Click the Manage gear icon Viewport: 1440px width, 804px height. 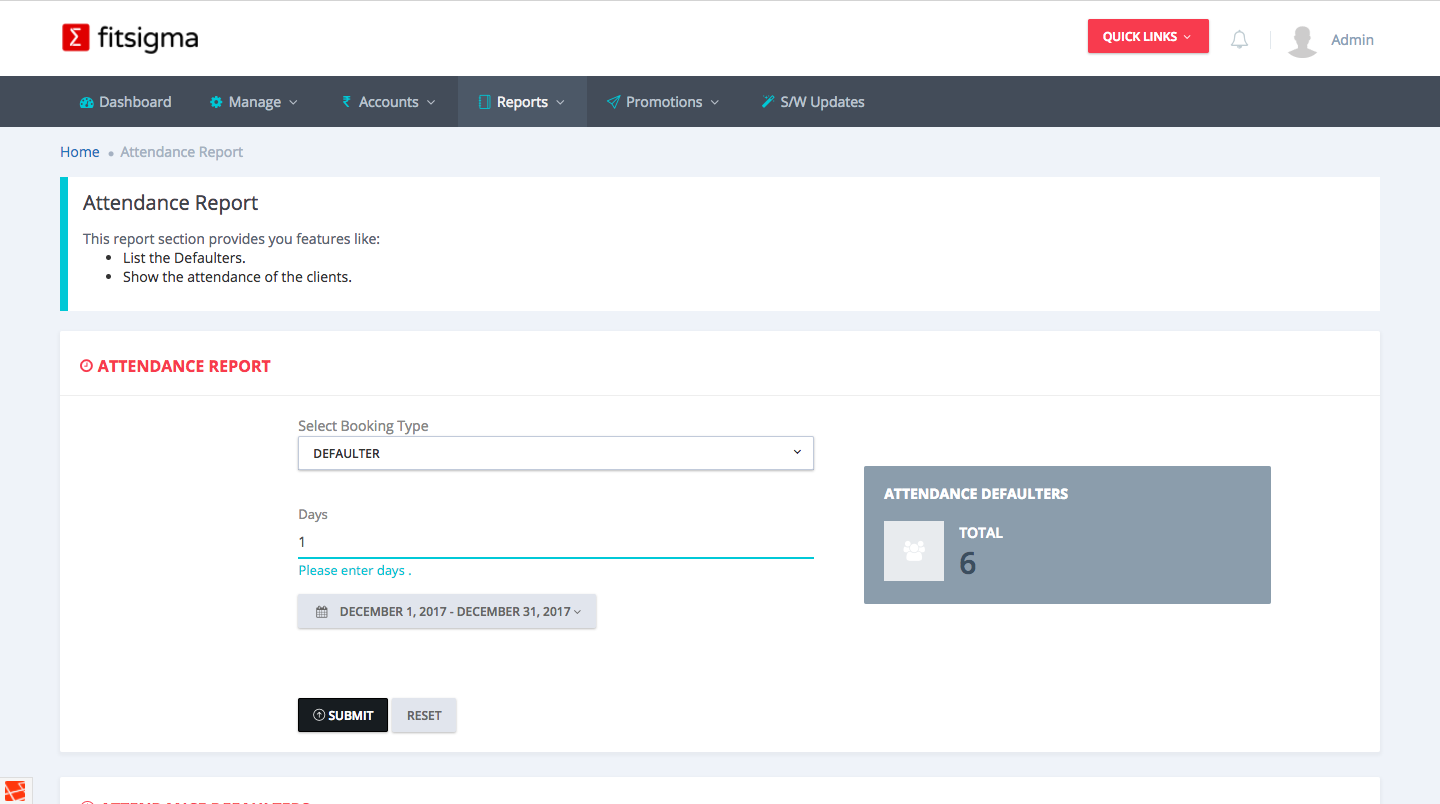click(216, 102)
